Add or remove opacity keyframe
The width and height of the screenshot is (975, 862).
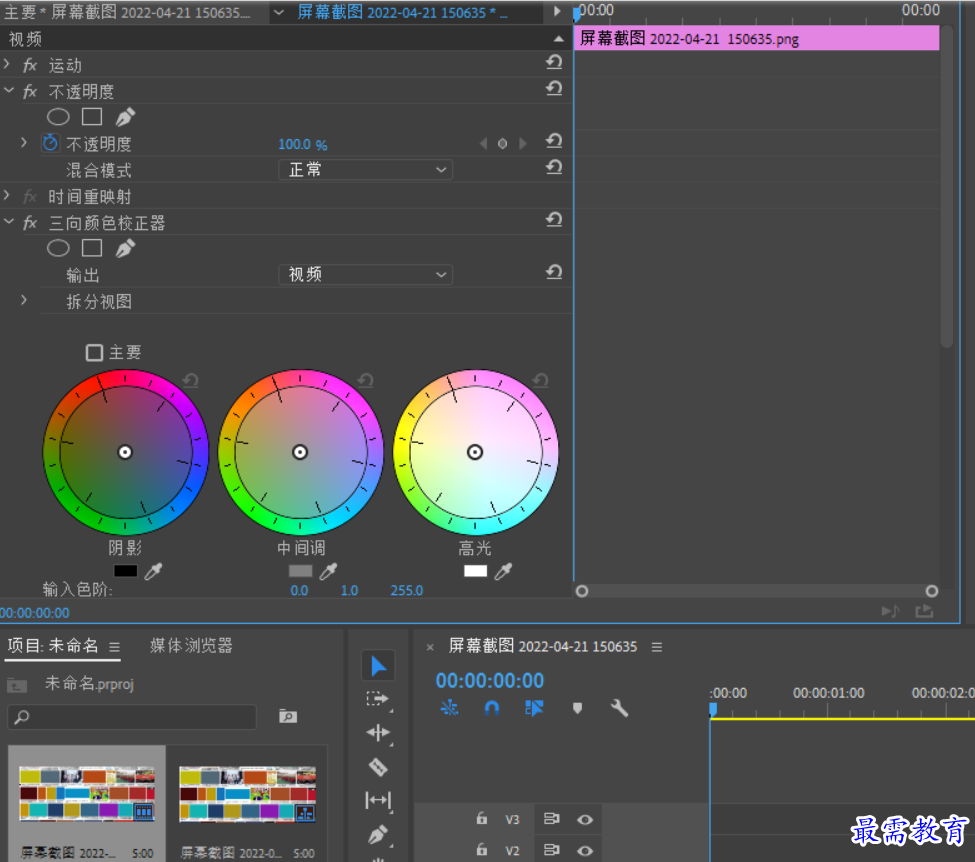click(502, 144)
